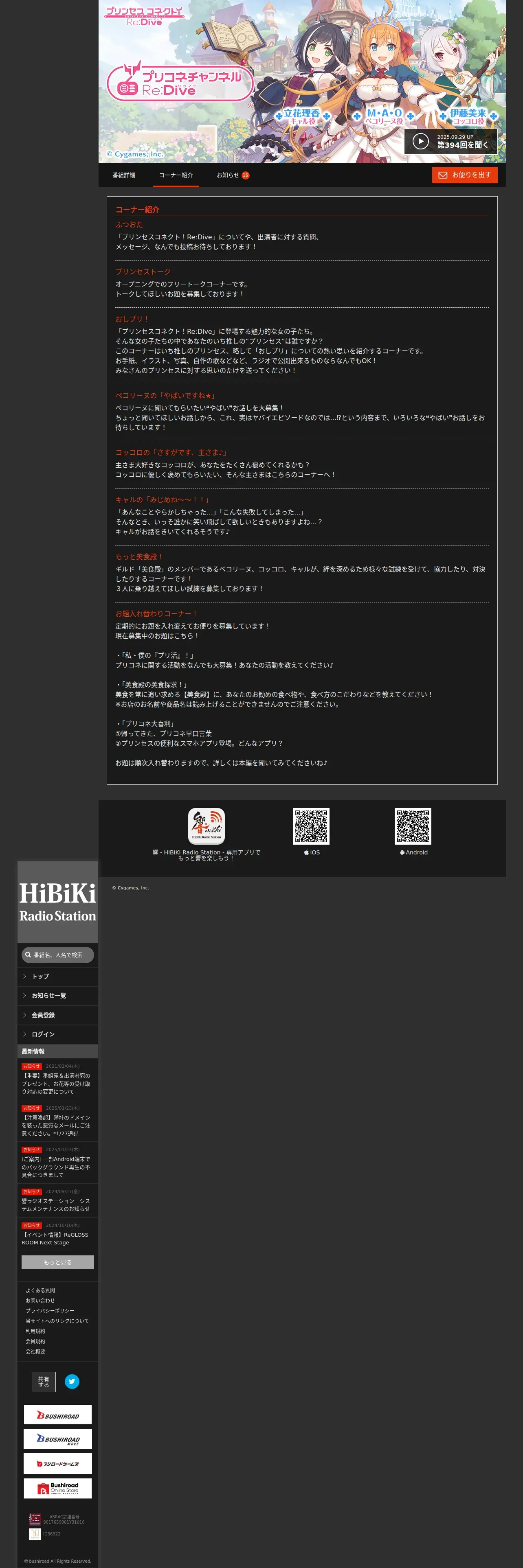
Task: Click the もっと見る button
Action: click(x=58, y=1262)
